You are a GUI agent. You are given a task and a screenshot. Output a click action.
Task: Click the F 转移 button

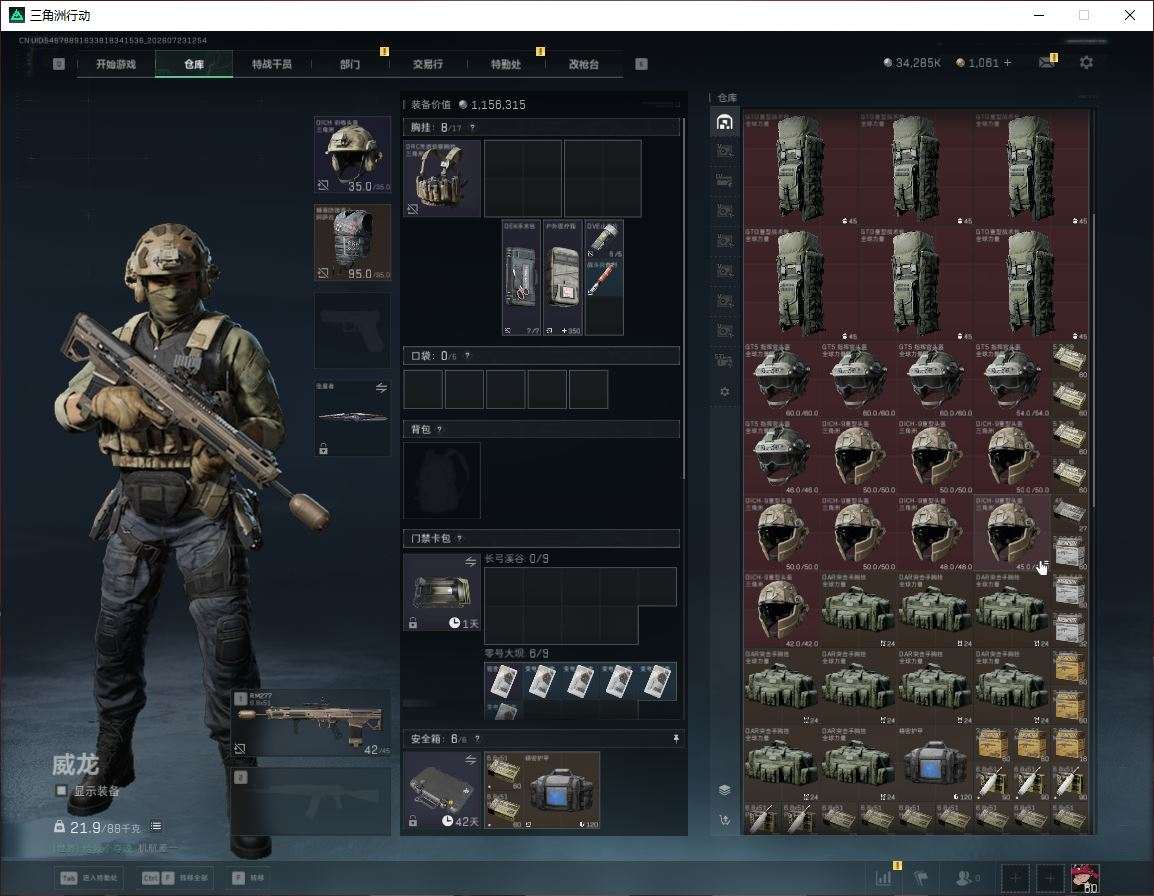[x=249, y=878]
